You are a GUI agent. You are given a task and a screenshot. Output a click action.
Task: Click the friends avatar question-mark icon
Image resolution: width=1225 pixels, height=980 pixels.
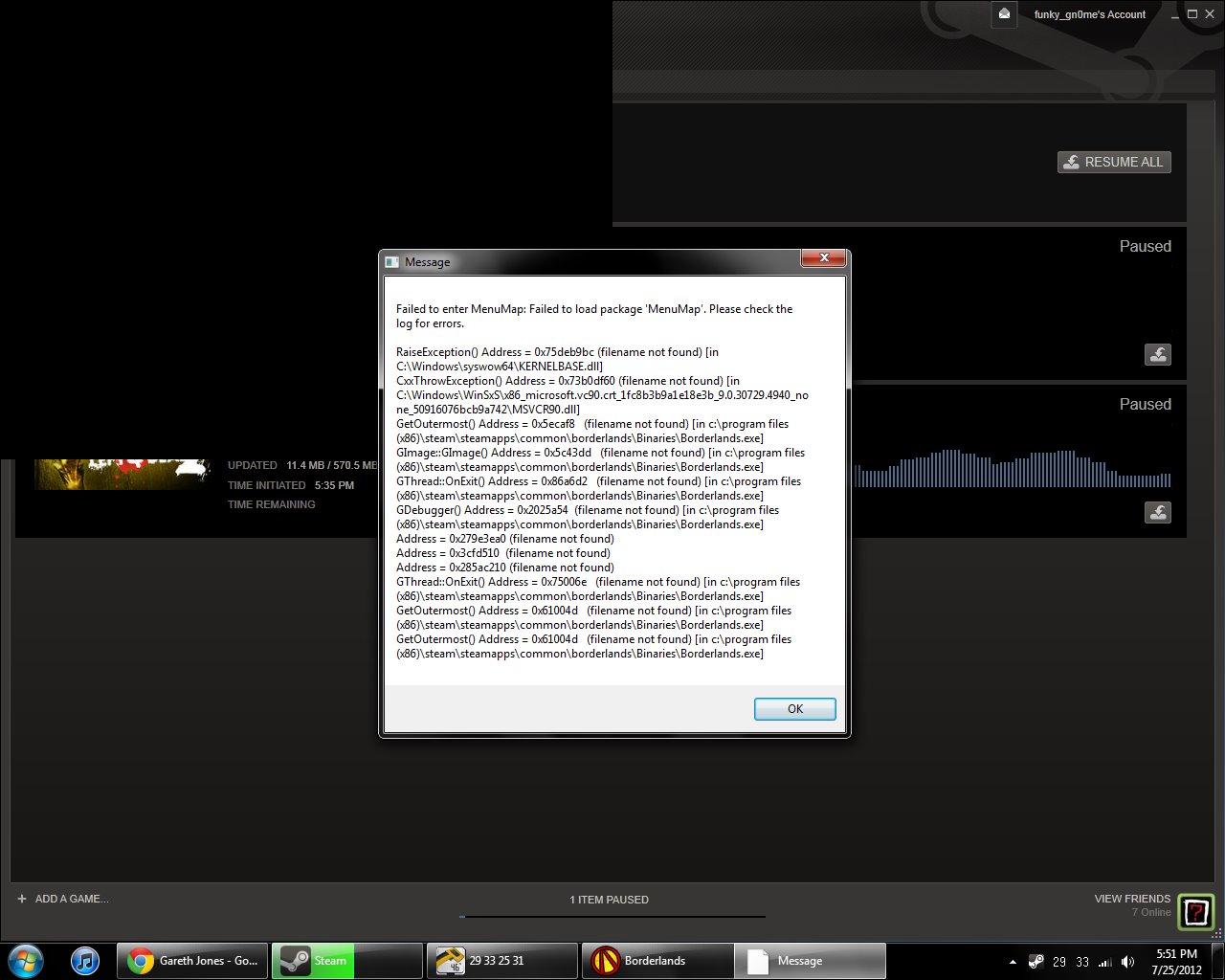coord(1195,911)
